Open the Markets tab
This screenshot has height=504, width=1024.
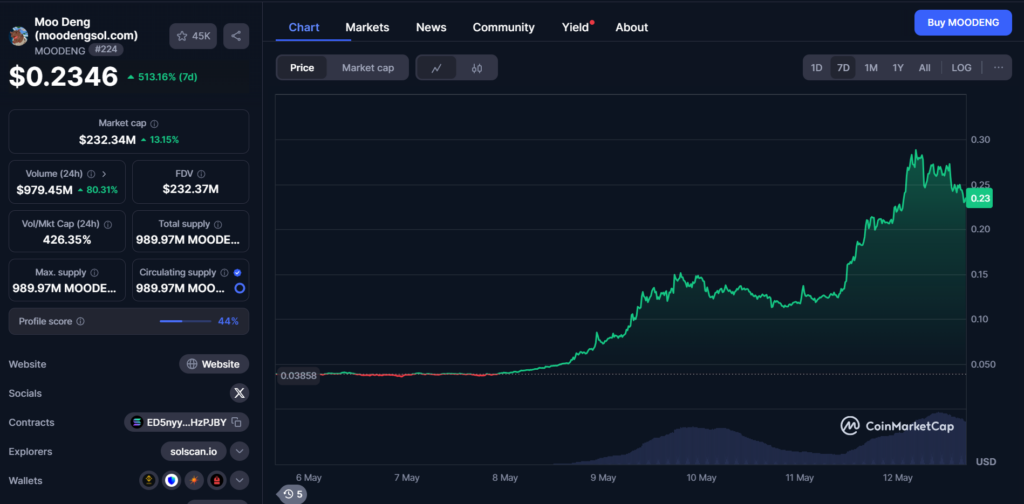point(367,27)
